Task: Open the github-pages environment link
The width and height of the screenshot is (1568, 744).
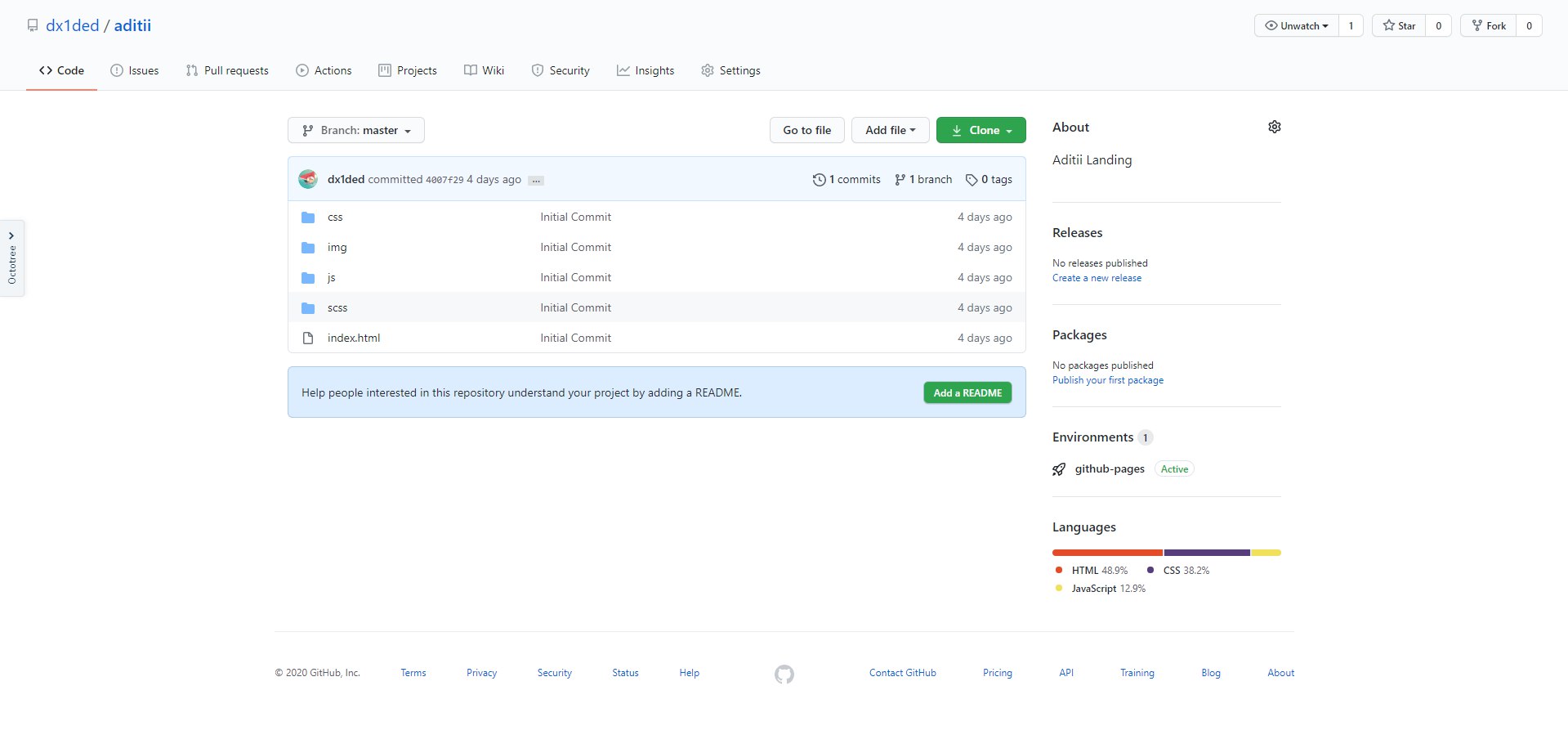Action: pyautogui.click(x=1110, y=469)
